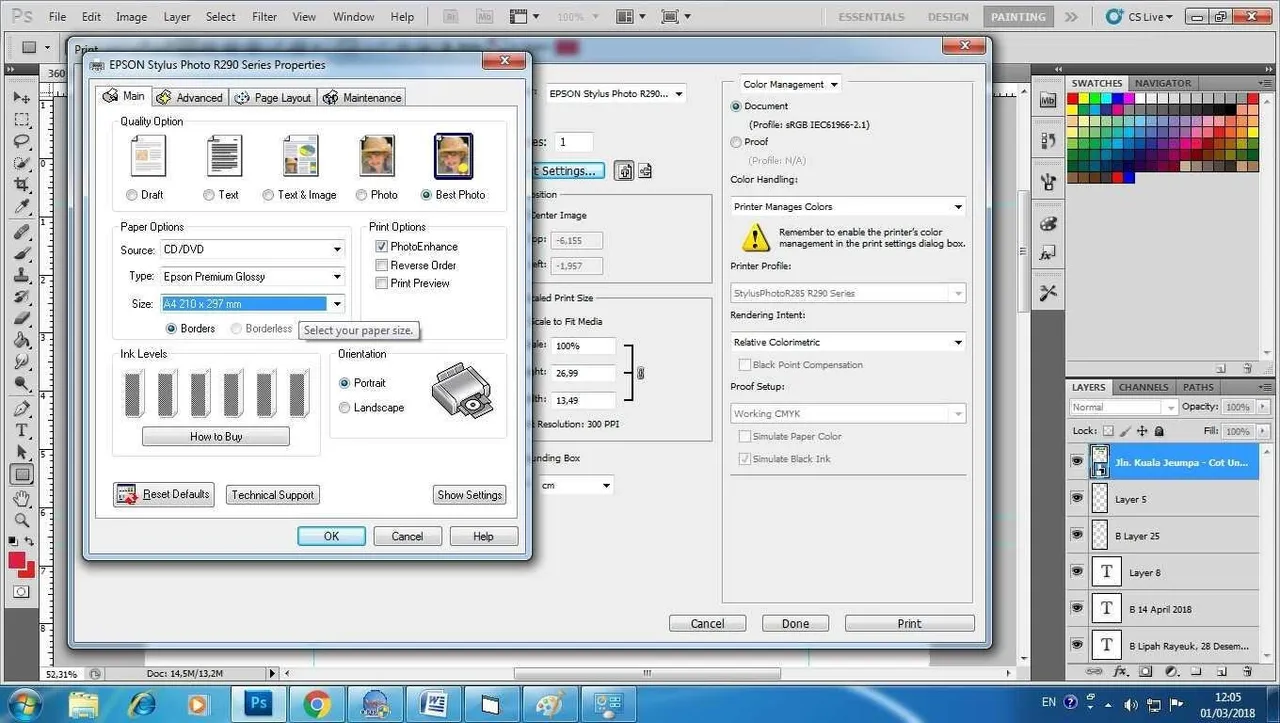This screenshot has height=723, width=1280.
Task: Select the Move tool in Photoshop toolbar
Action: pos(21,97)
